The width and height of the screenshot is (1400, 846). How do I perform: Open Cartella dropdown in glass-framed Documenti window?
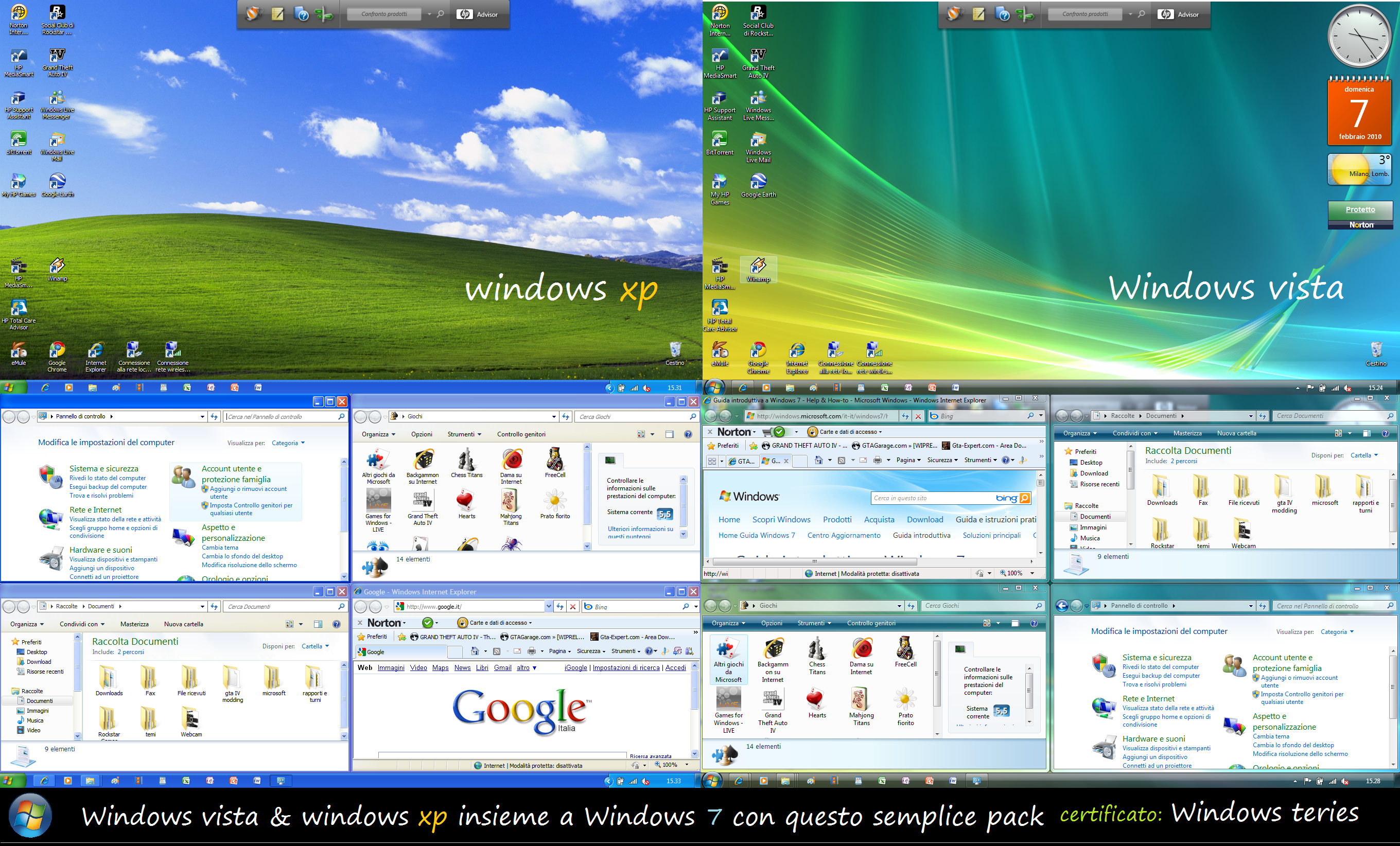coord(1363,455)
